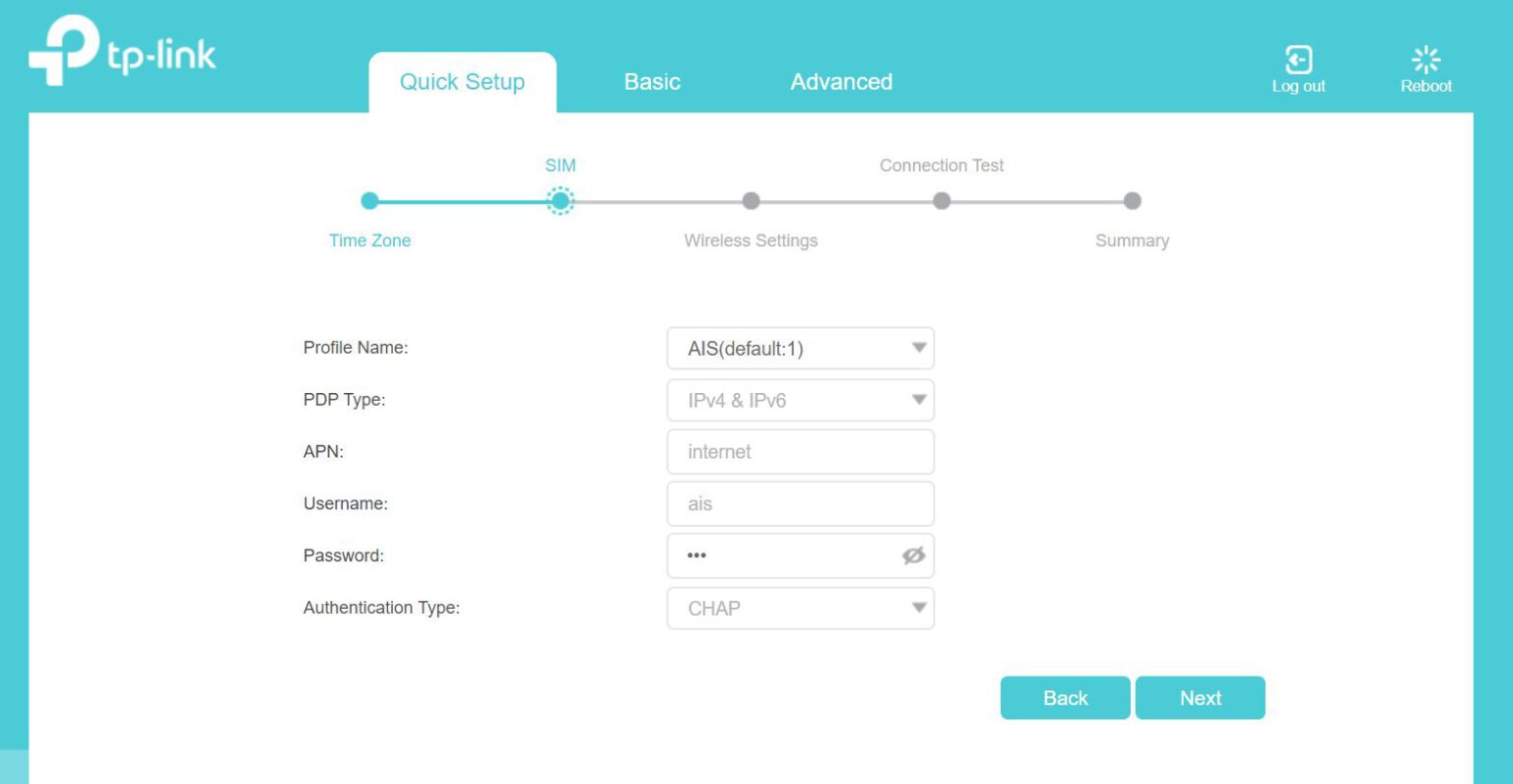Toggle password visibility eye icon
Viewport: 1513px width, 784px height.
click(x=913, y=555)
